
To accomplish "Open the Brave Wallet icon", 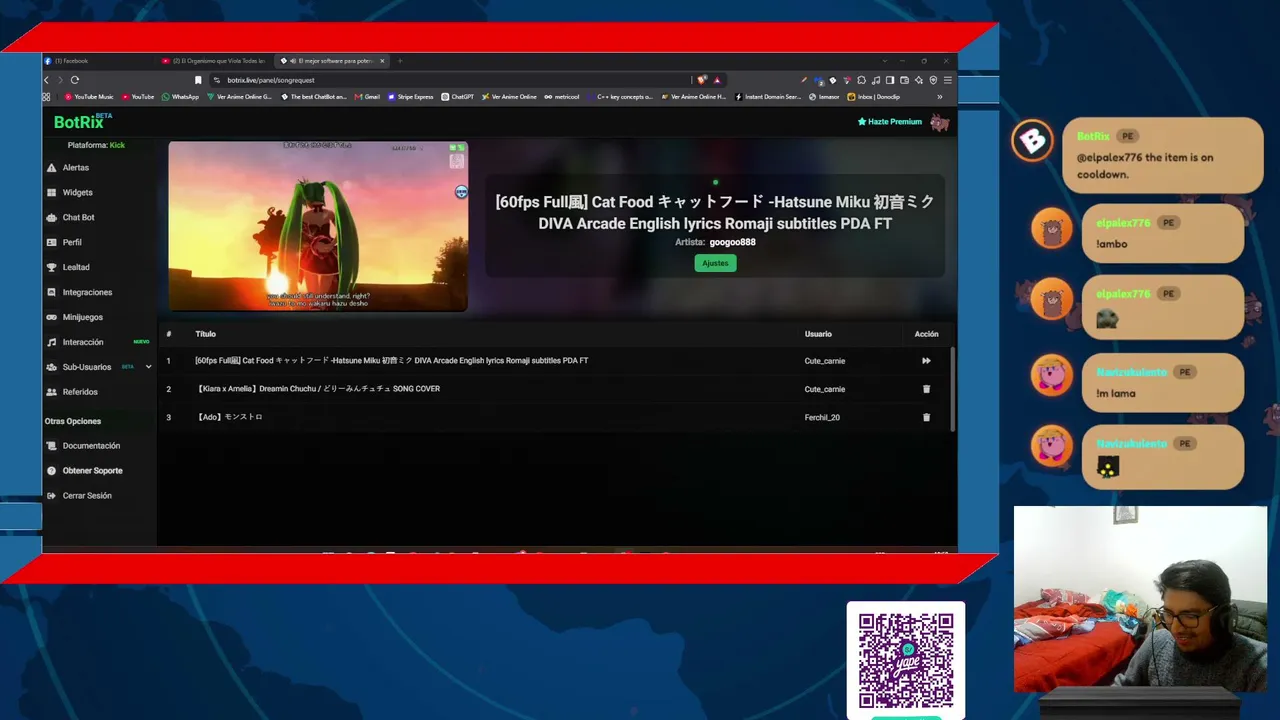I will (x=904, y=80).
